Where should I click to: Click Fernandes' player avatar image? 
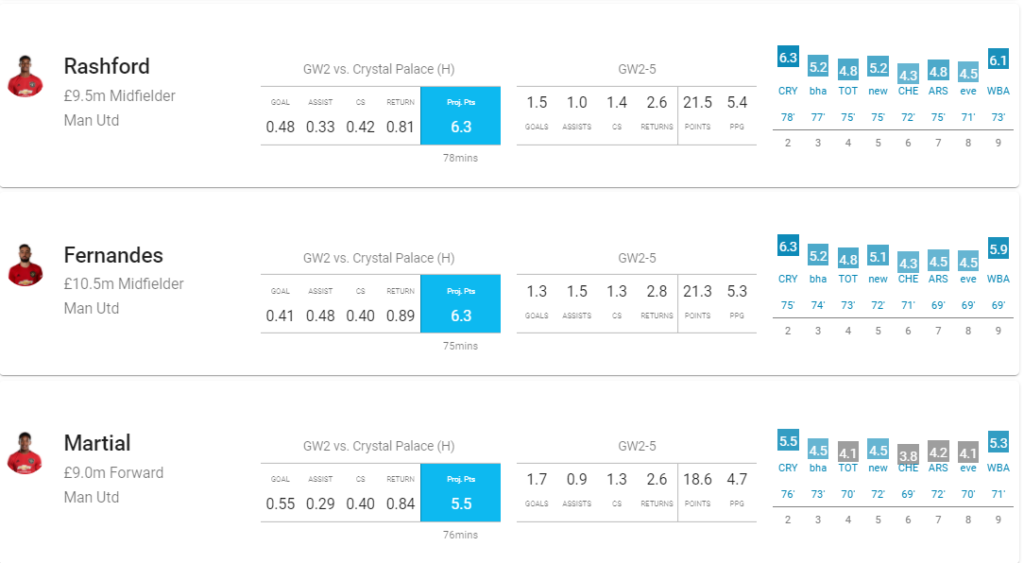coord(25,265)
